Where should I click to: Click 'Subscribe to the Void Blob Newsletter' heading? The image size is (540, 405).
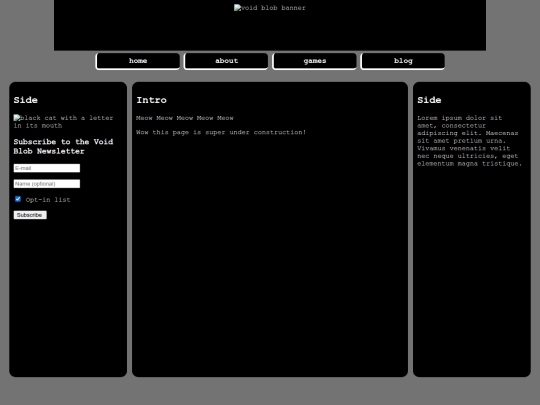coord(63,146)
